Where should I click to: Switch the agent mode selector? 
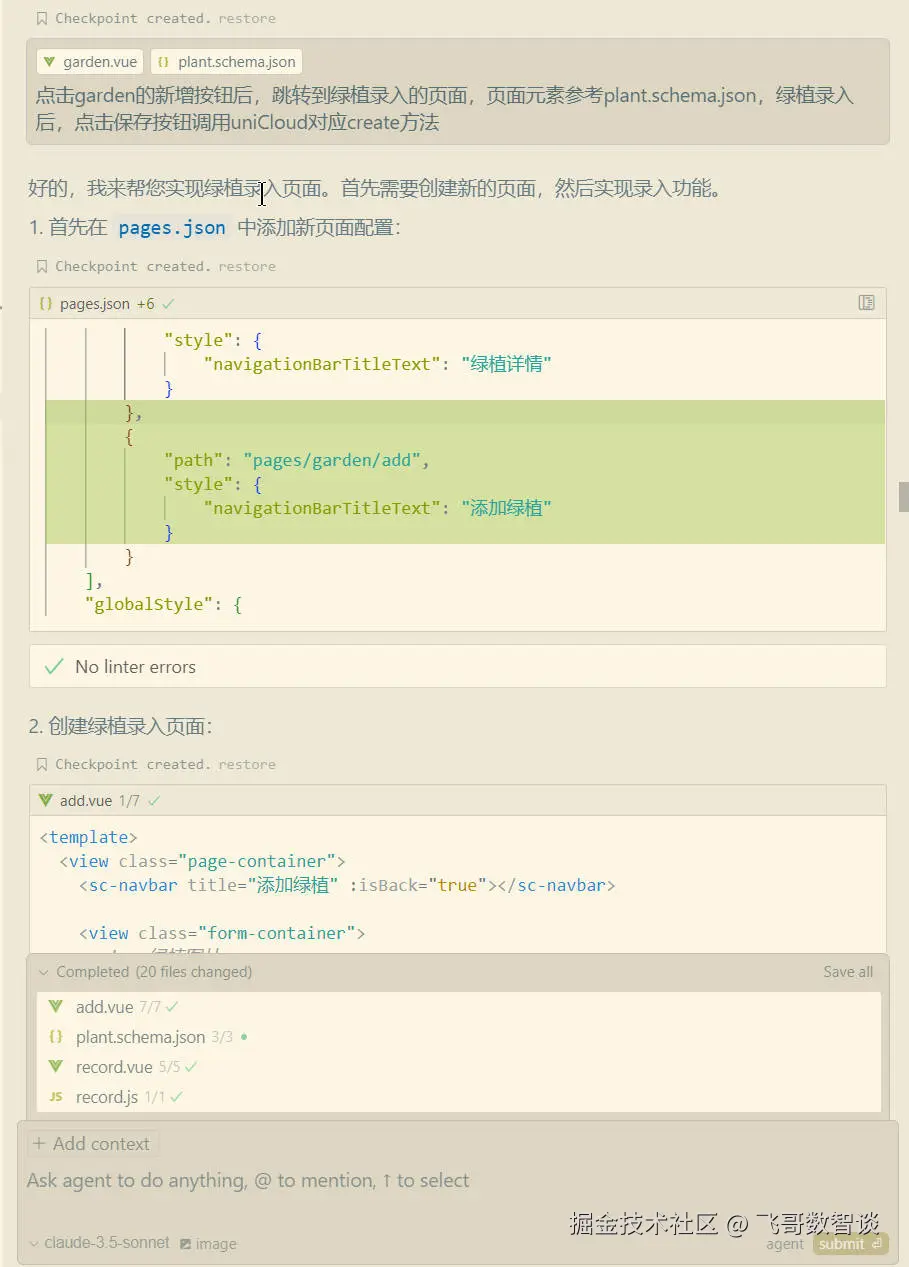coord(785,1244)
